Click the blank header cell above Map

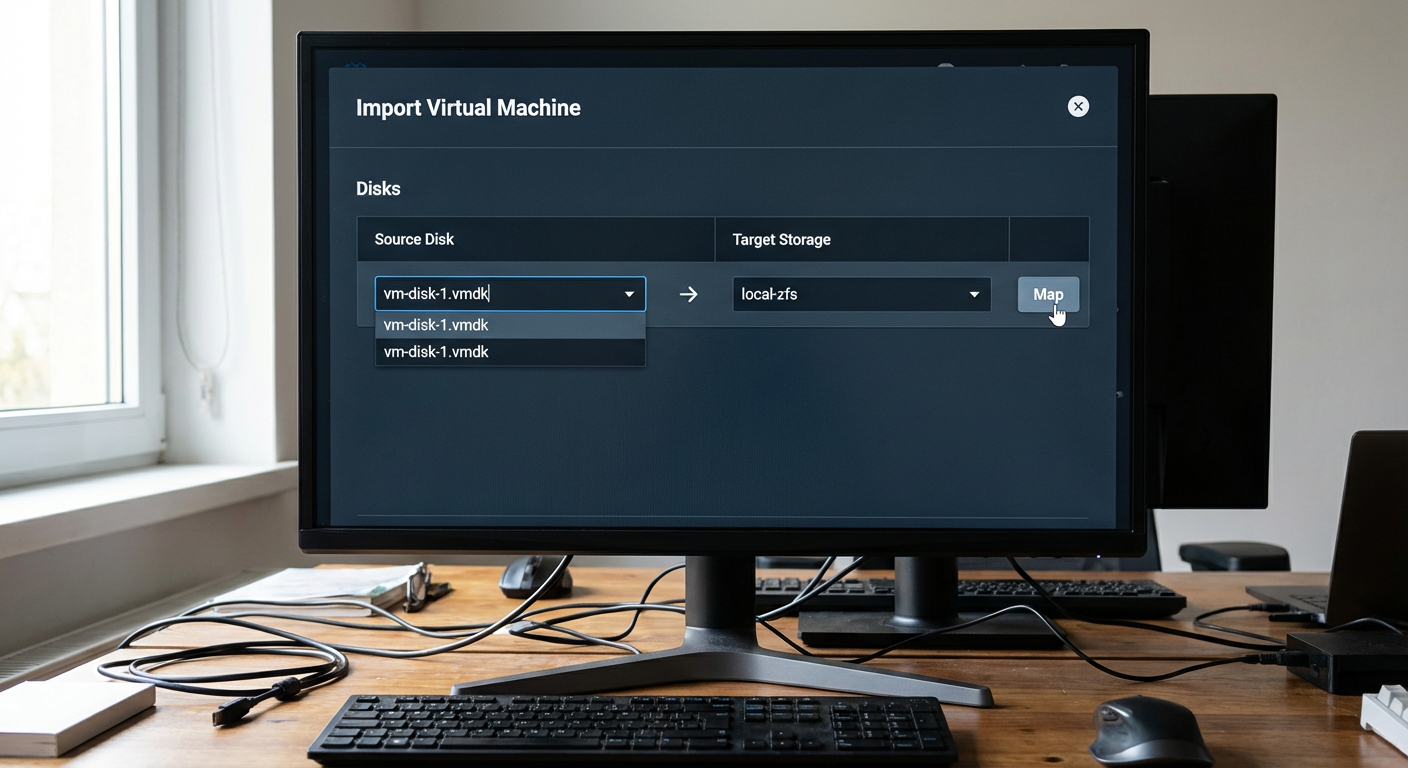[1048, 240]
